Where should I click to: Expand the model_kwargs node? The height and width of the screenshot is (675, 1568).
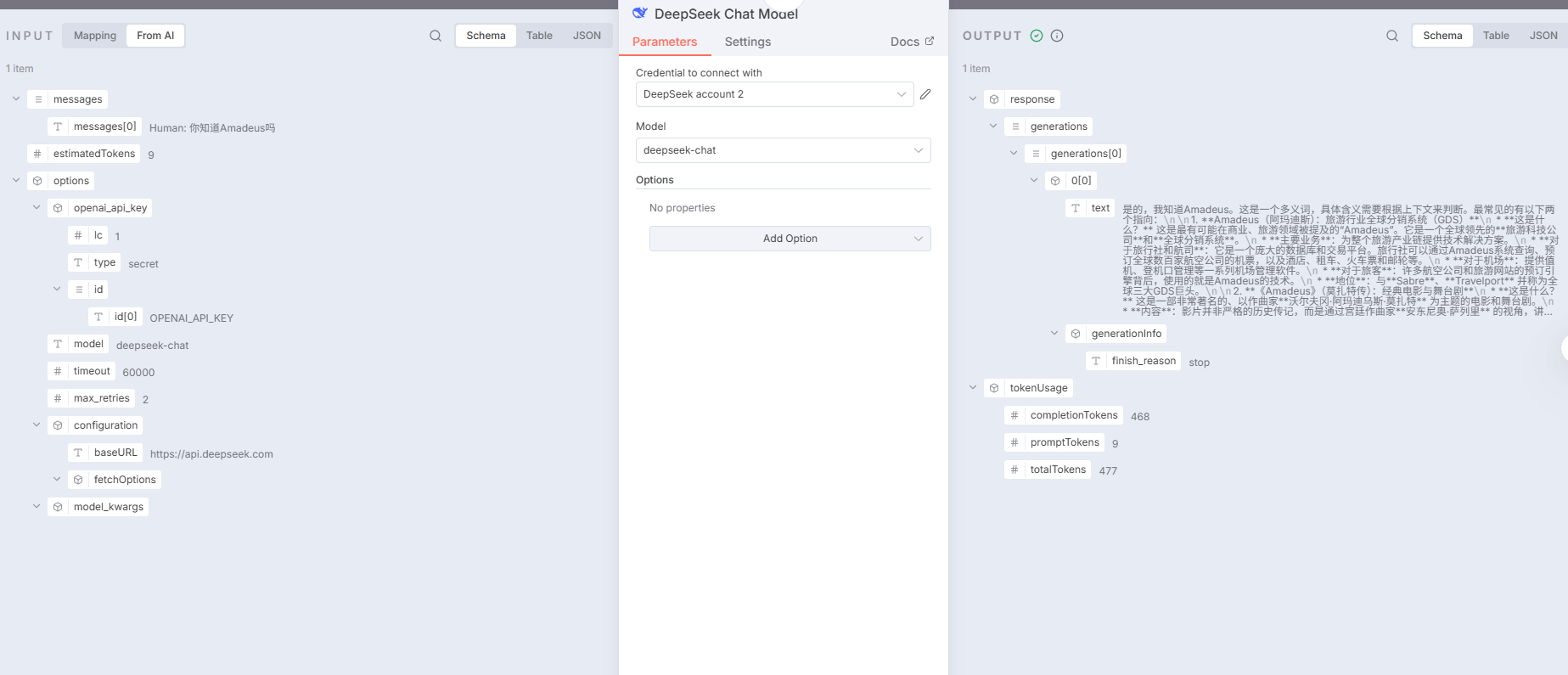[37, 507]
